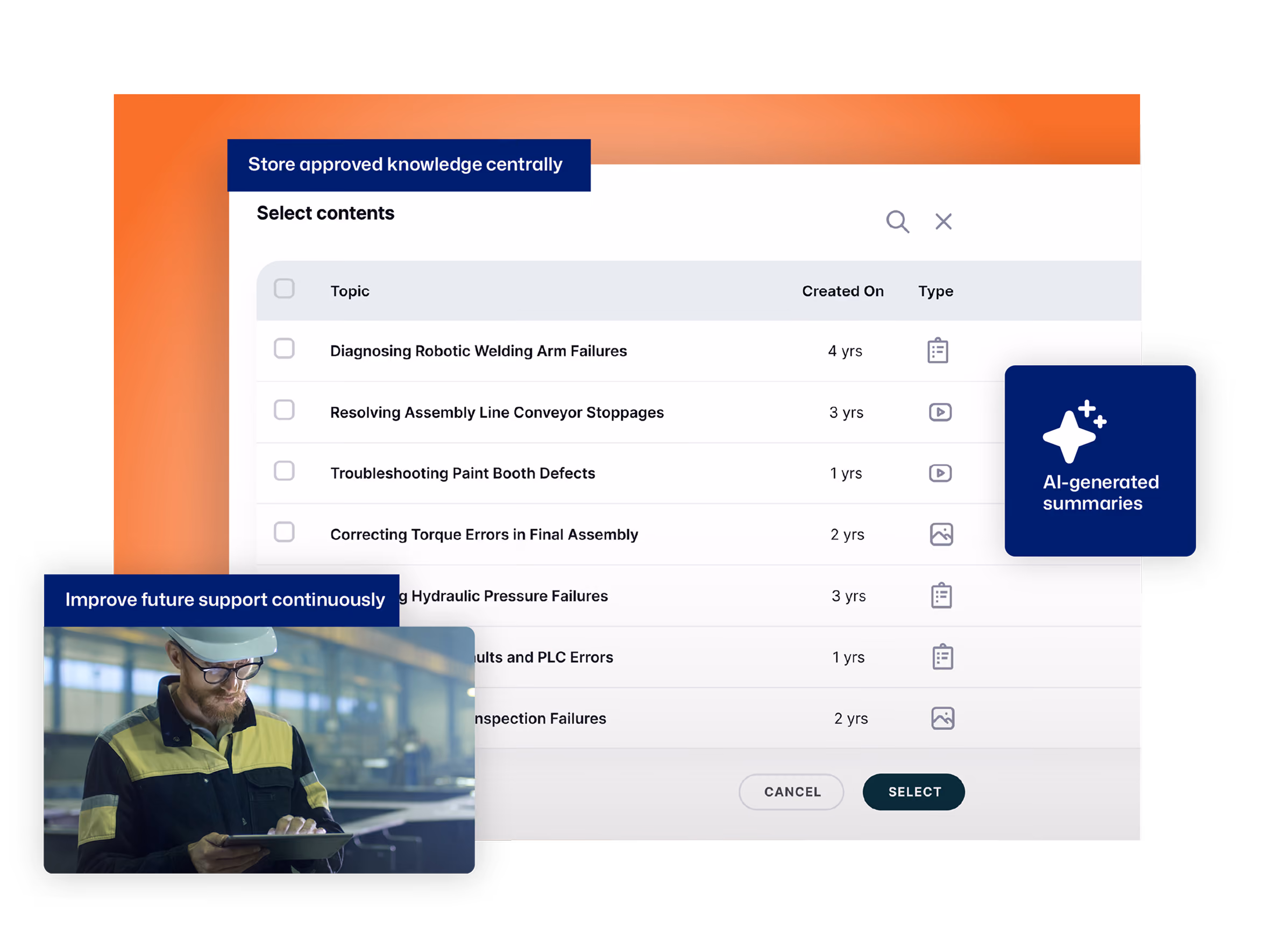Image resolution: width=1270 pixels, height=952 pixels.
Task: Sort by Created On column header
Action: coord(842,291)
